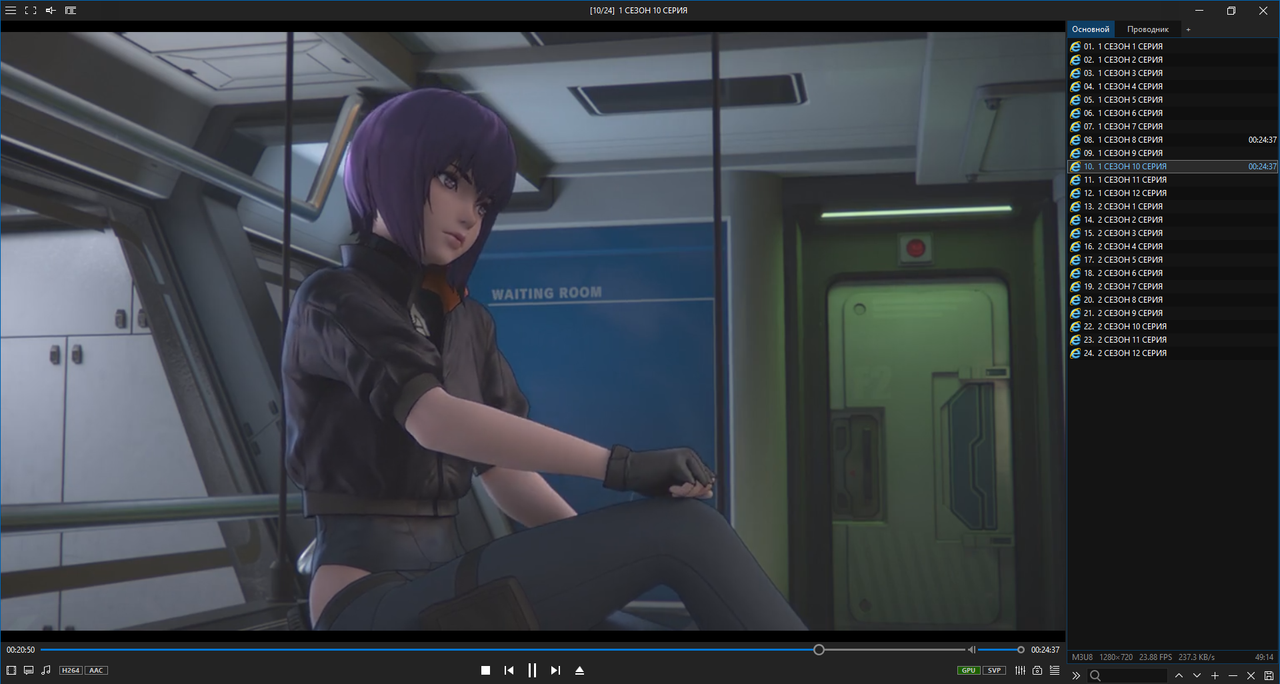Viewport: 1280px width, 684px height.
Task: Toggle the elapsed time display 00:20:50
Action: (21, 650)
